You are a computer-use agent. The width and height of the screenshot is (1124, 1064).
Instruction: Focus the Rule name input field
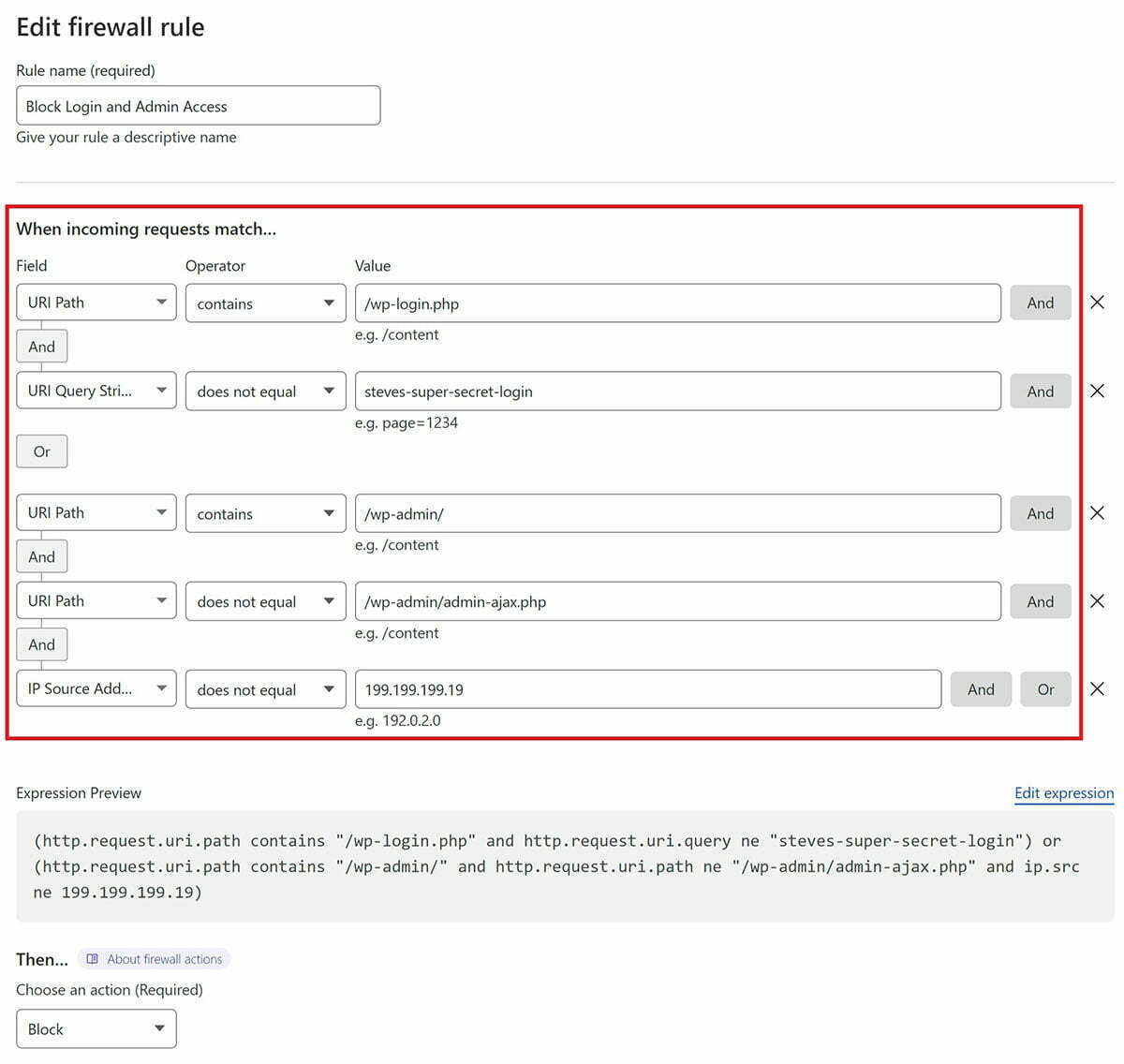(x=199, y=106)
